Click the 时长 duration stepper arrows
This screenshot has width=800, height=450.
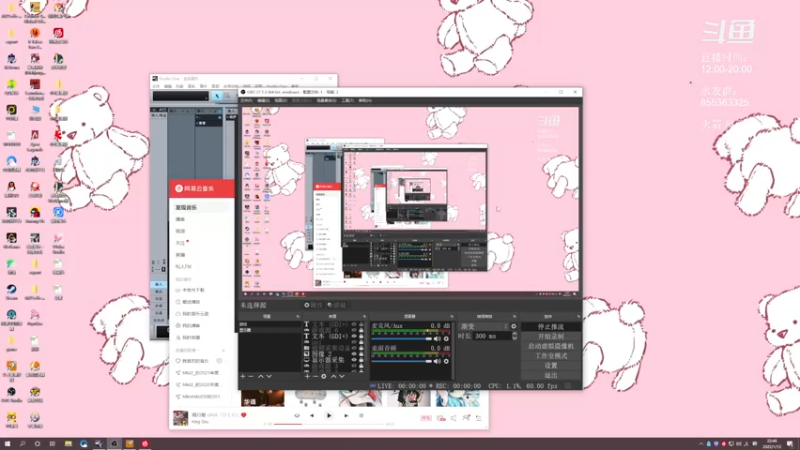coord(514,336)
